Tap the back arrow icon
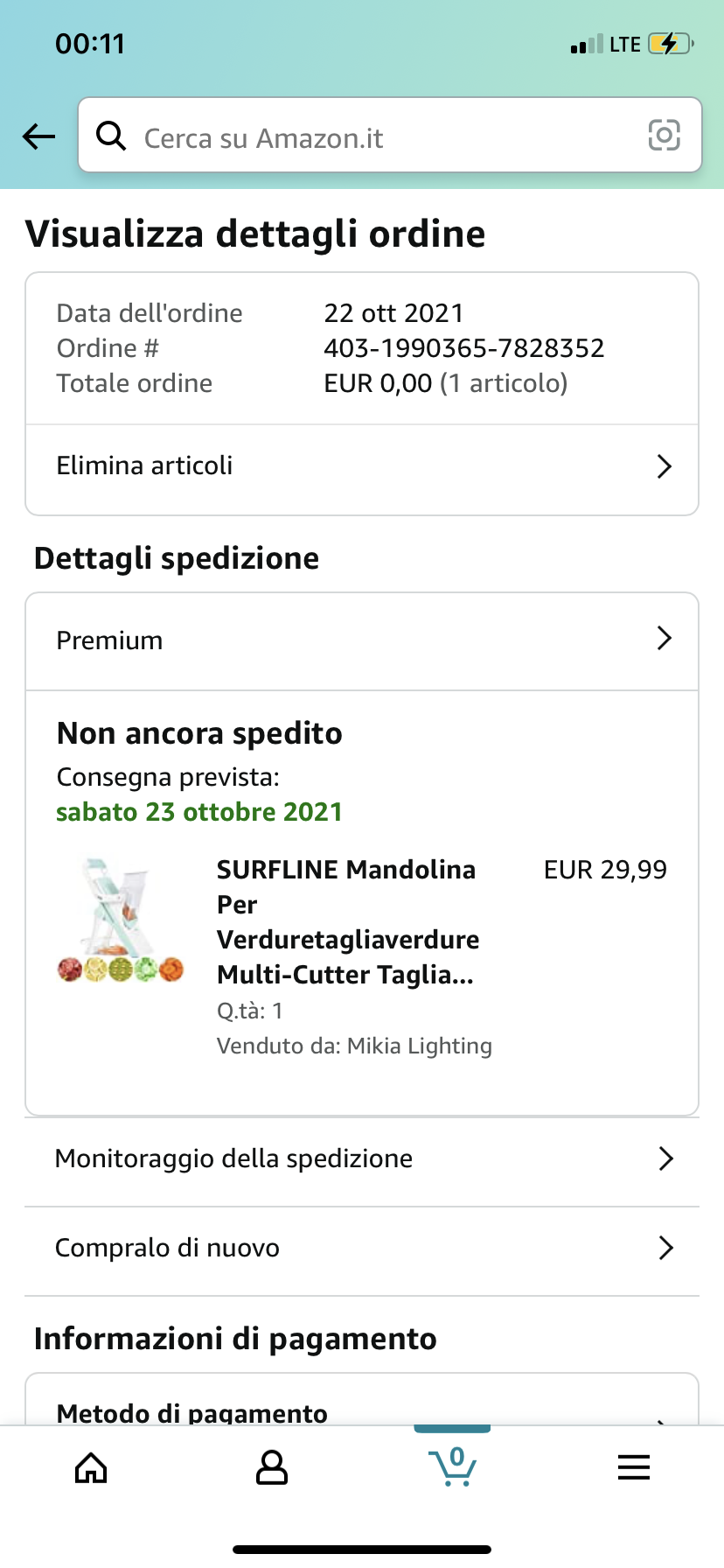The width and height of the screenshot is (724, 1568). point(38,136)
